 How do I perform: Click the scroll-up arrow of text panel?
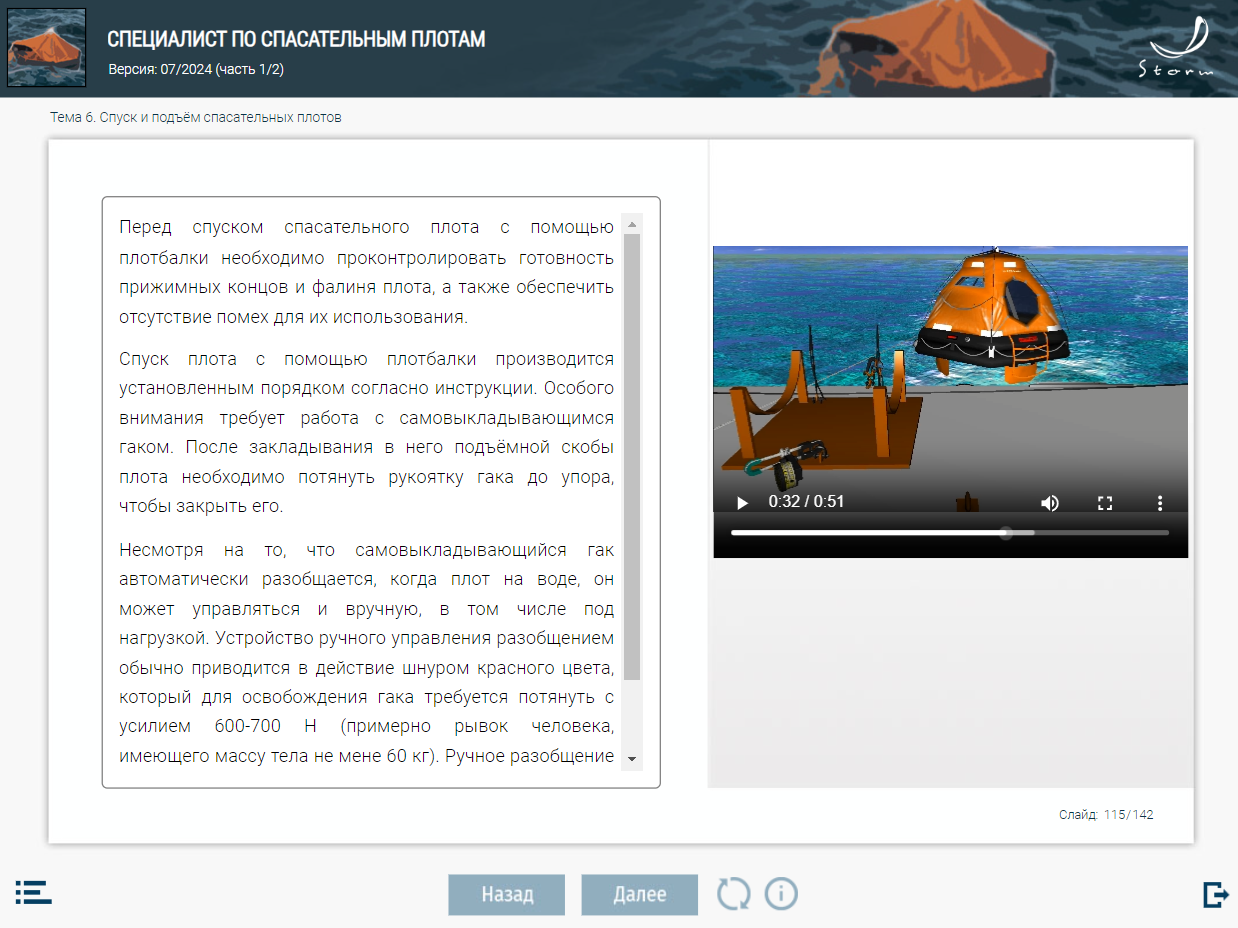[x=632, y=223]
